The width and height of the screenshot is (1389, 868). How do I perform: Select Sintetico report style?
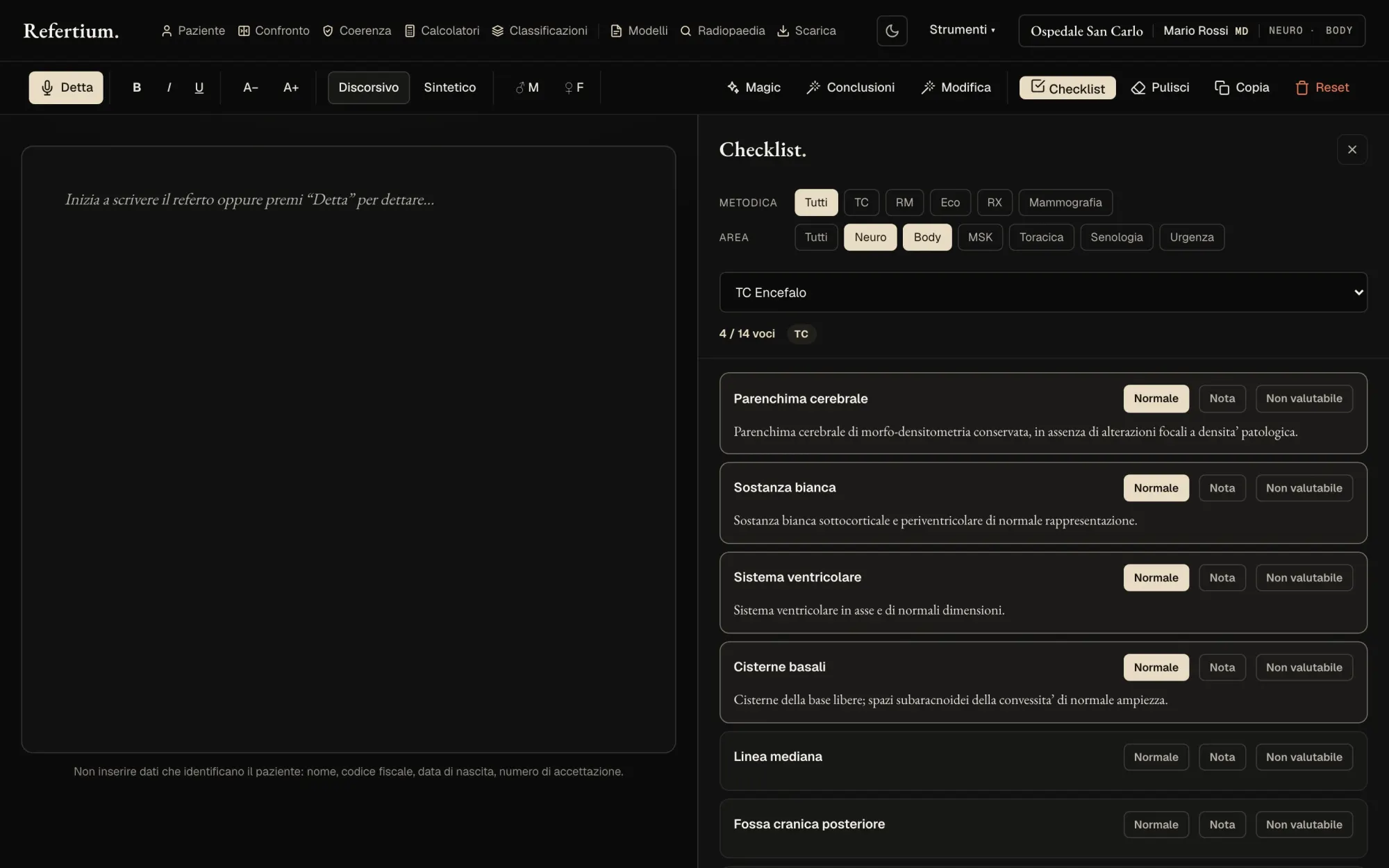(x=450, y=87)
